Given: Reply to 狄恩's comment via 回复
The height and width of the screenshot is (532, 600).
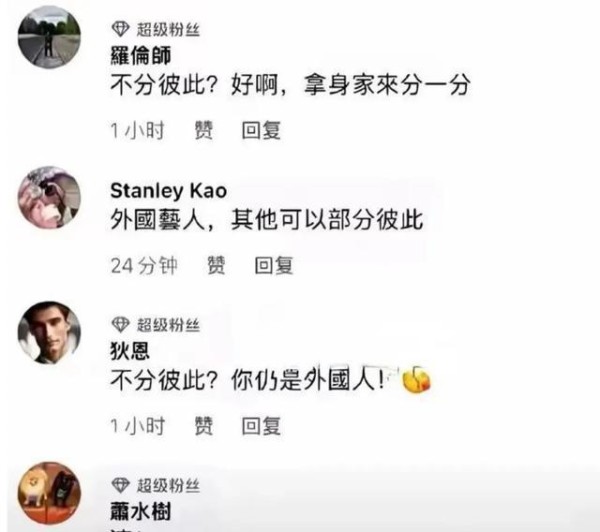Looking at the screenshot, I should (261, 426).
